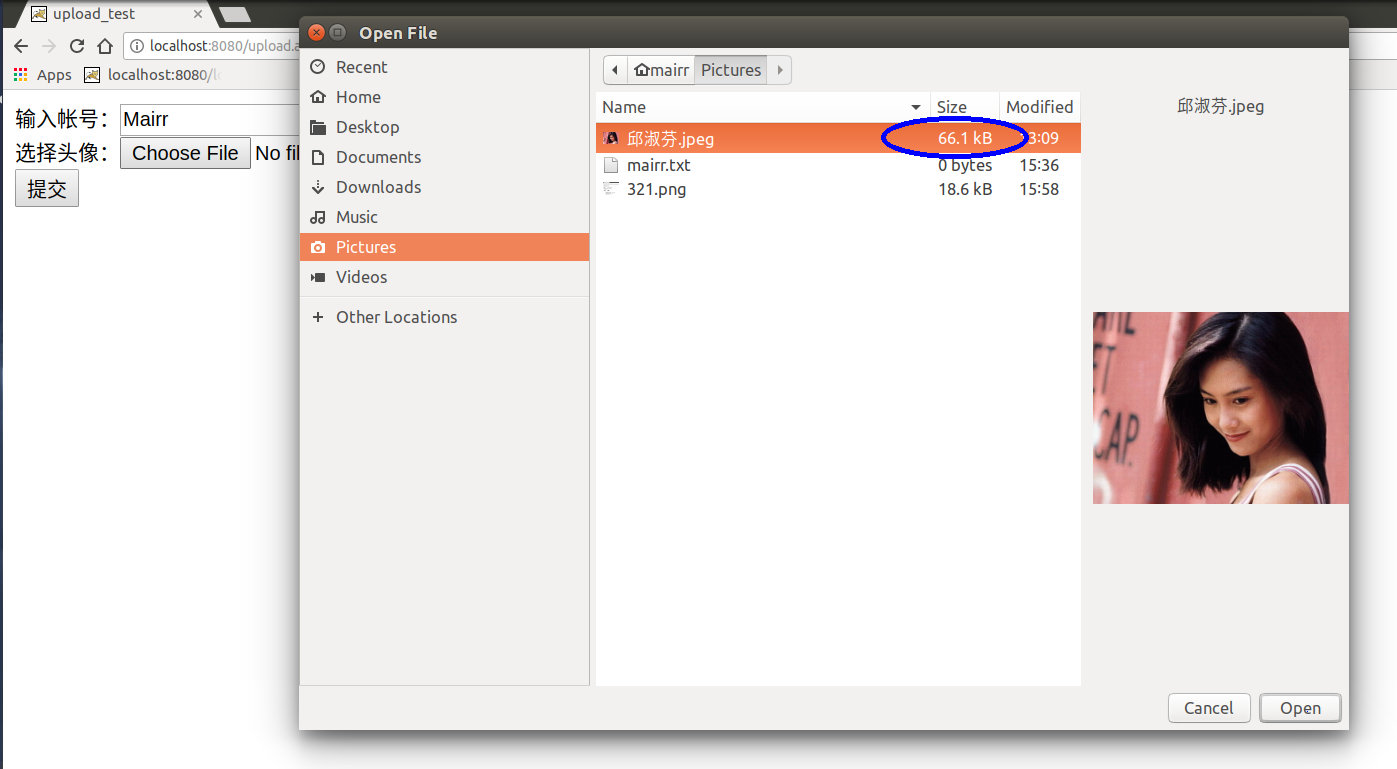The height and width of the screenshot is (769, 1397).
Task: Sort files by the Size column header
Action: [x=965, y=107]
